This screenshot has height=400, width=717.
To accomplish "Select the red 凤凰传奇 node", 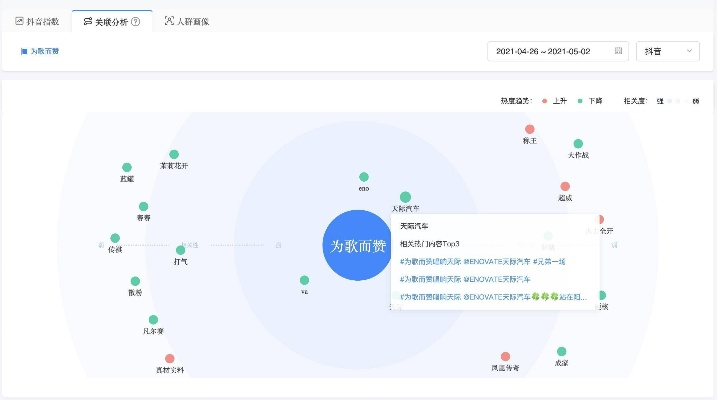I will 505,357.
